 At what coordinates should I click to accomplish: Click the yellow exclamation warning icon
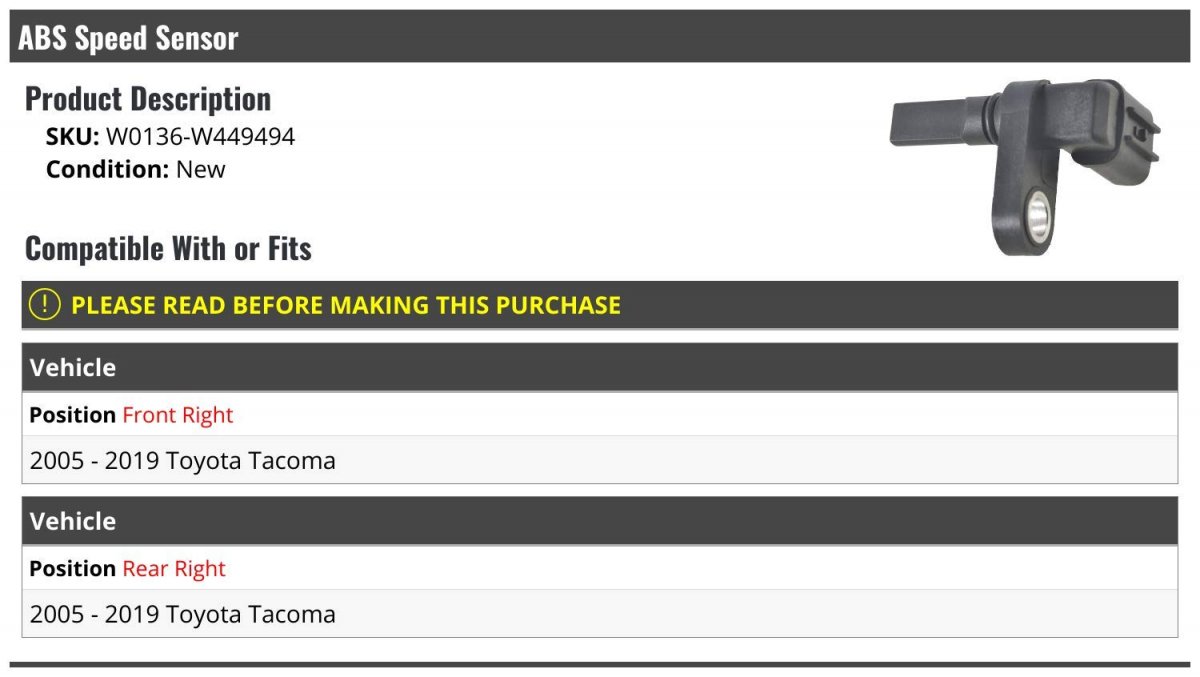(45, 305)
